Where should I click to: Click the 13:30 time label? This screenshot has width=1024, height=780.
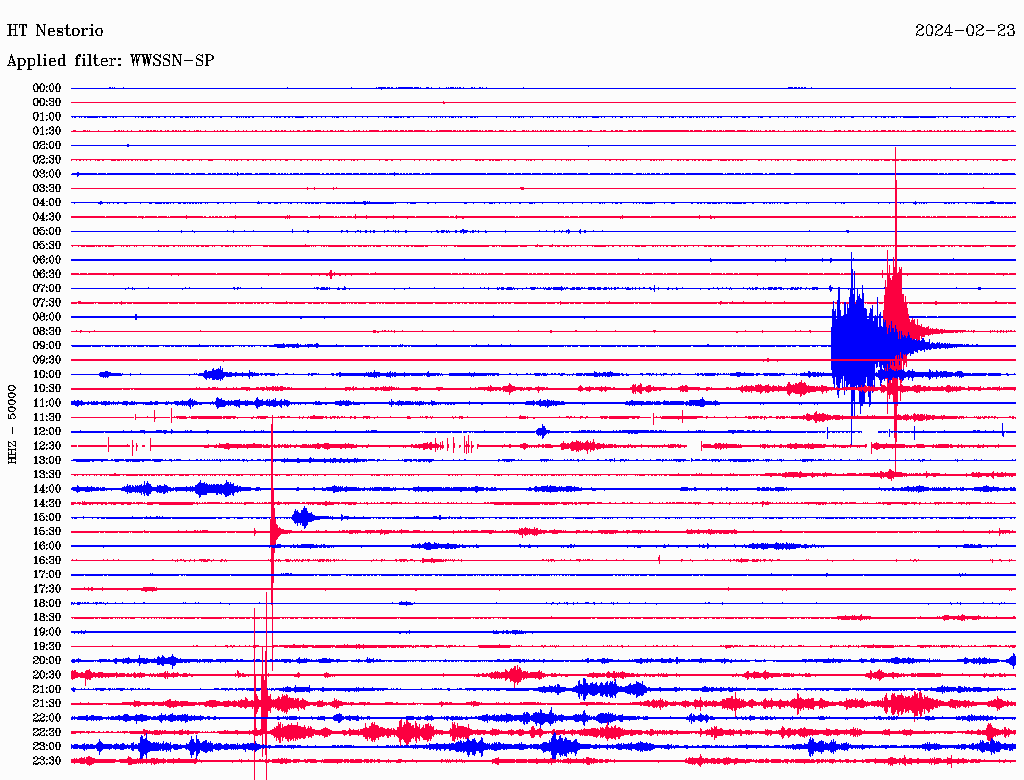point(47,475)
